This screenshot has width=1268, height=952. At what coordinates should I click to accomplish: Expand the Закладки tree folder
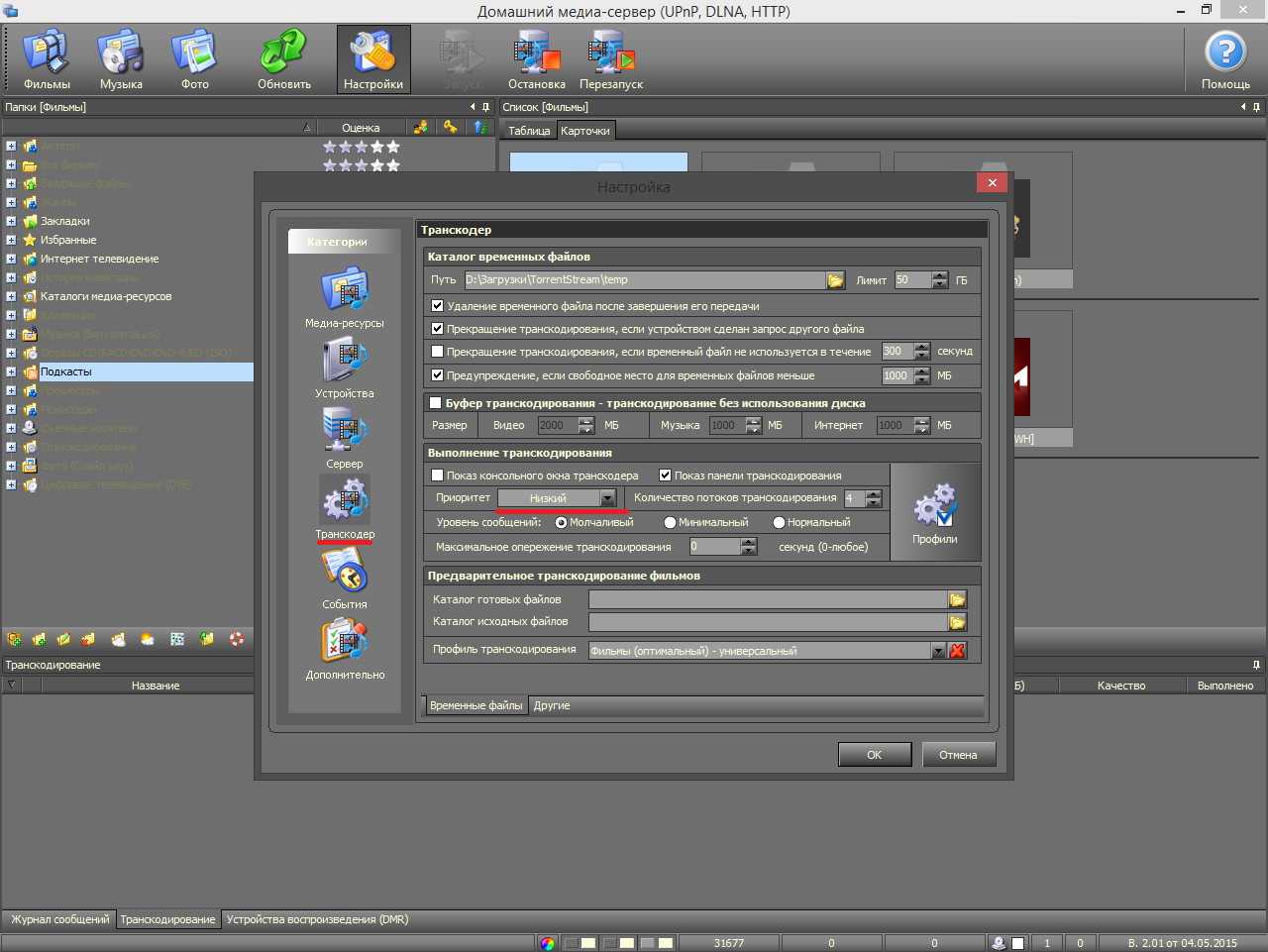11,221
